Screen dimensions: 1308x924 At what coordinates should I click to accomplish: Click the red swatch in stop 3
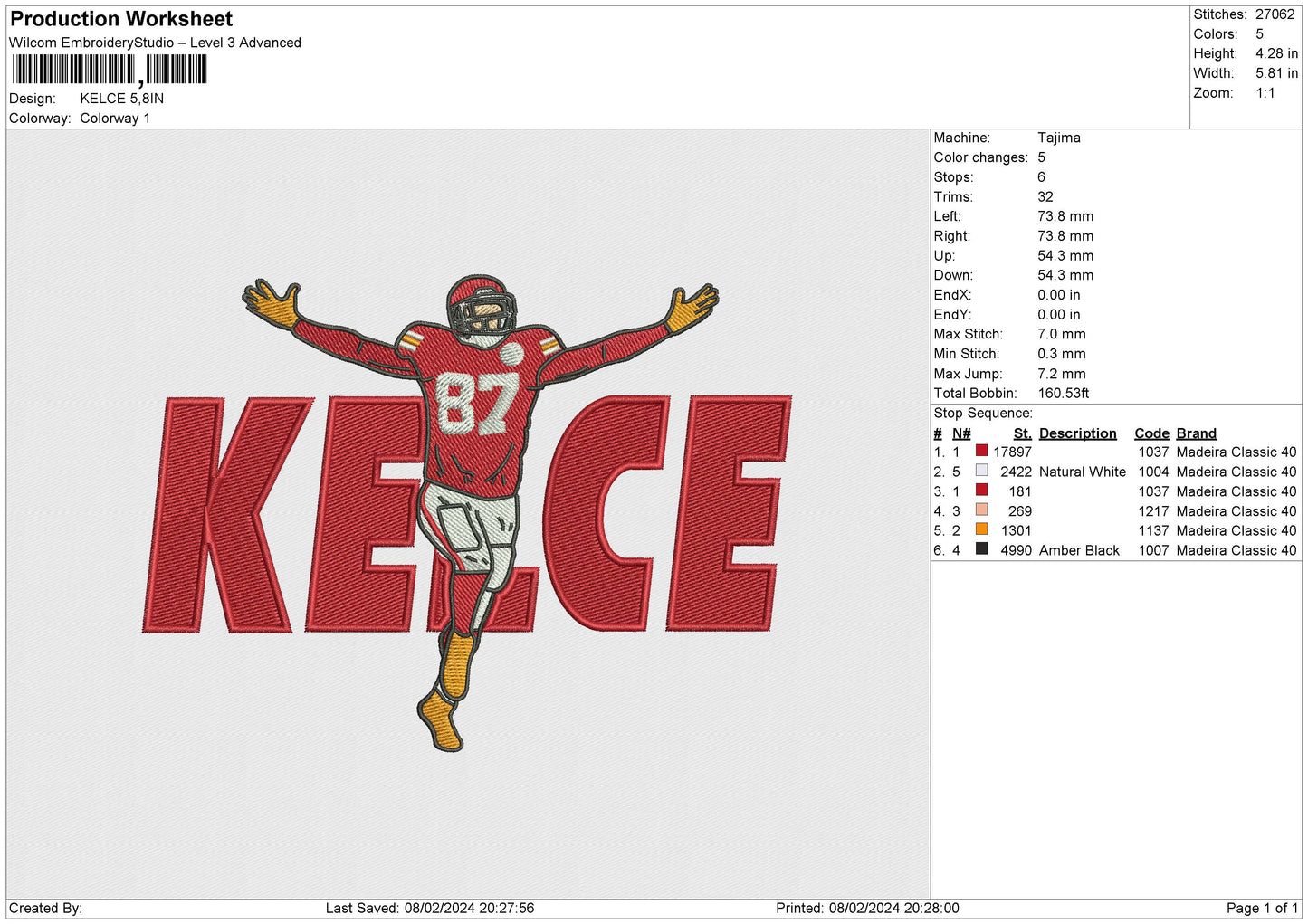981,491
